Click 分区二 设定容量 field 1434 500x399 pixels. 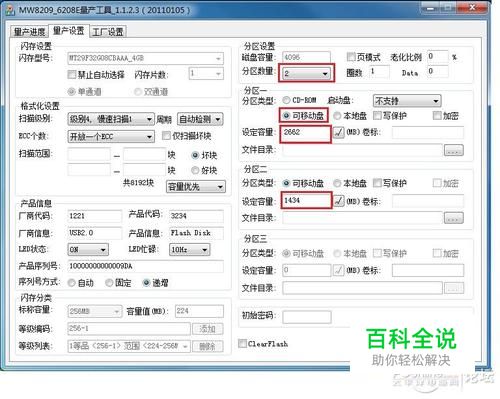306,201
